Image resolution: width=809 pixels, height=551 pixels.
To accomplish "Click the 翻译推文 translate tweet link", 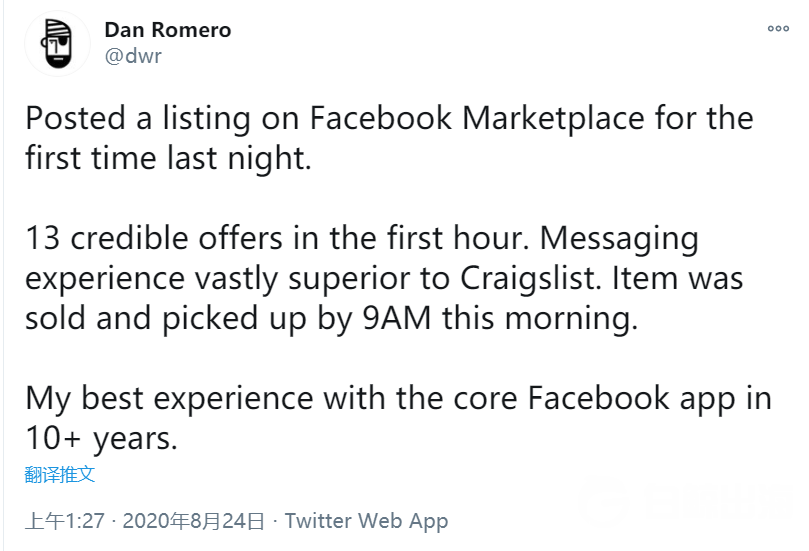I will tap(60, 474).
